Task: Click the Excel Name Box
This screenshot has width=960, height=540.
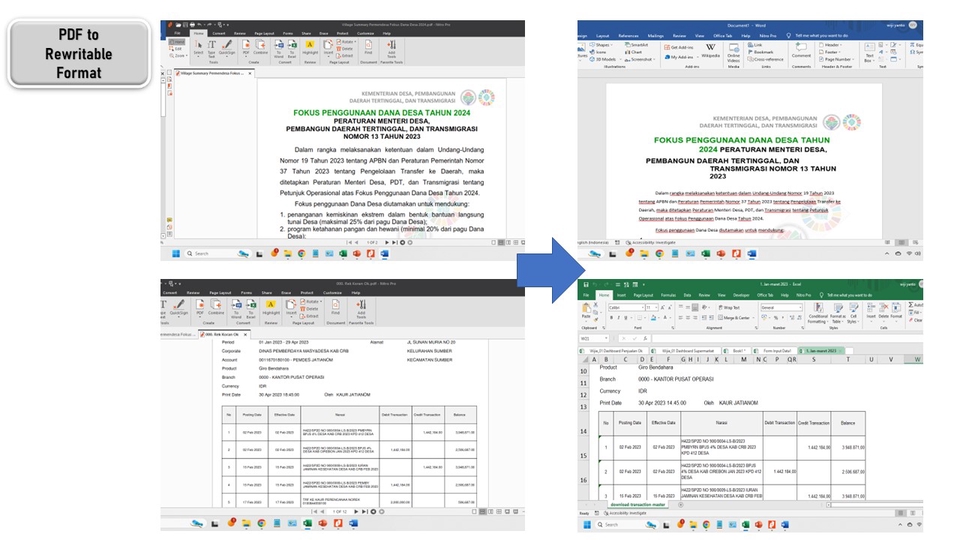Action: pos(593,338)
